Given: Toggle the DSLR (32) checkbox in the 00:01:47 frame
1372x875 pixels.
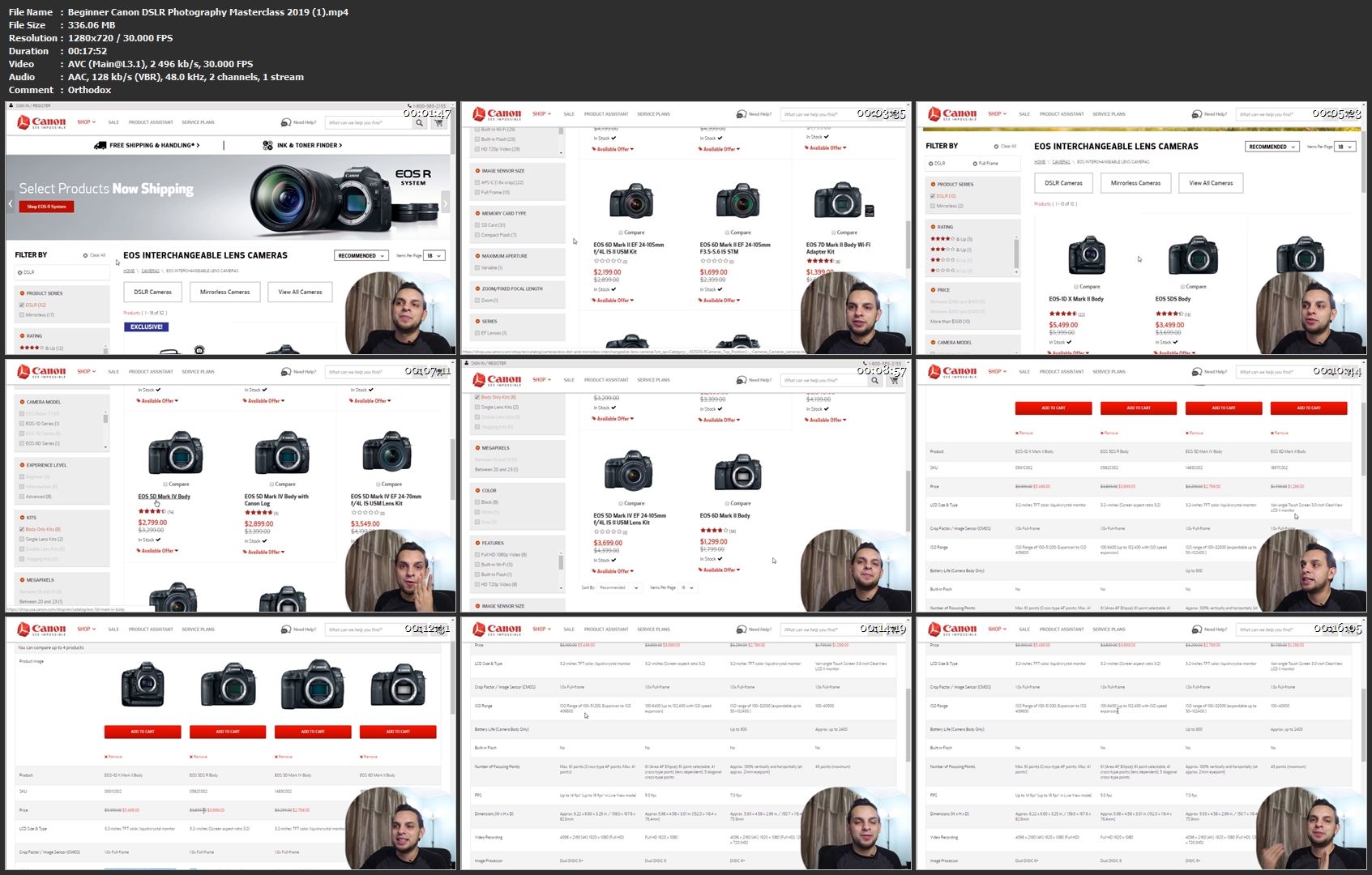Looking at the screenshot, I should tap(22, 305).
